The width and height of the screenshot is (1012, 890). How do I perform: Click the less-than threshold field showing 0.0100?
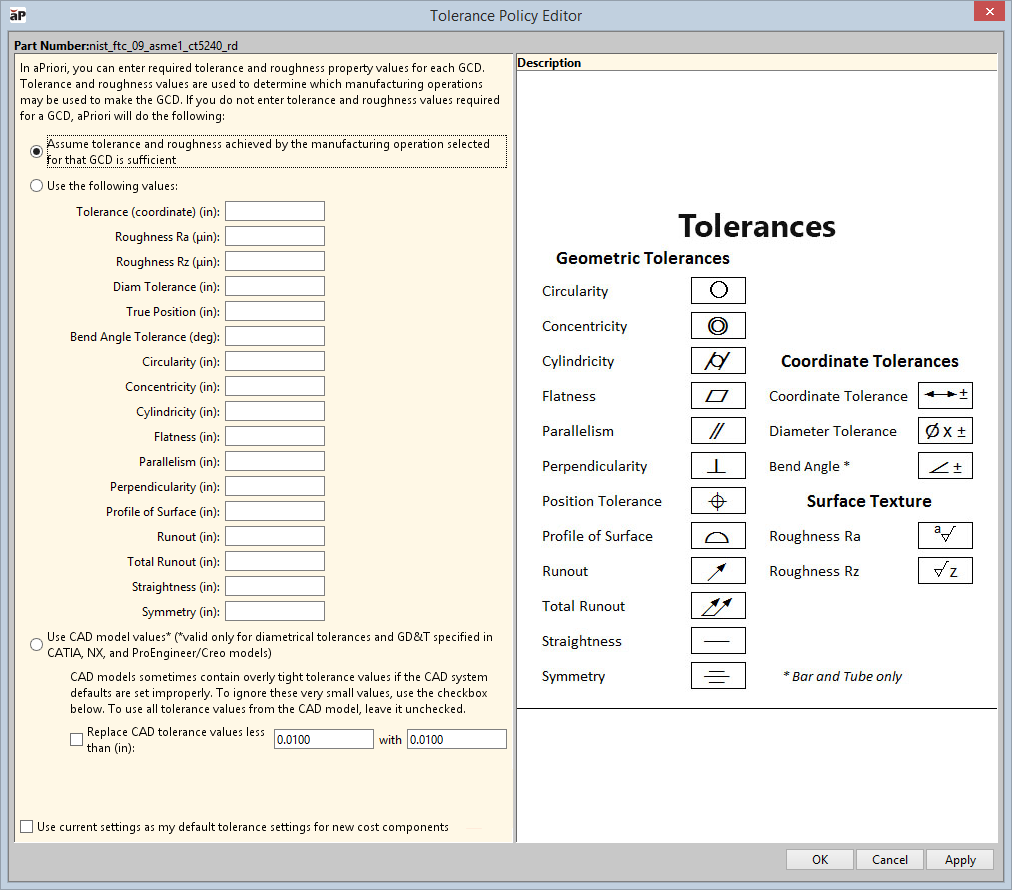pyautogui.click(x=323, y=740)
